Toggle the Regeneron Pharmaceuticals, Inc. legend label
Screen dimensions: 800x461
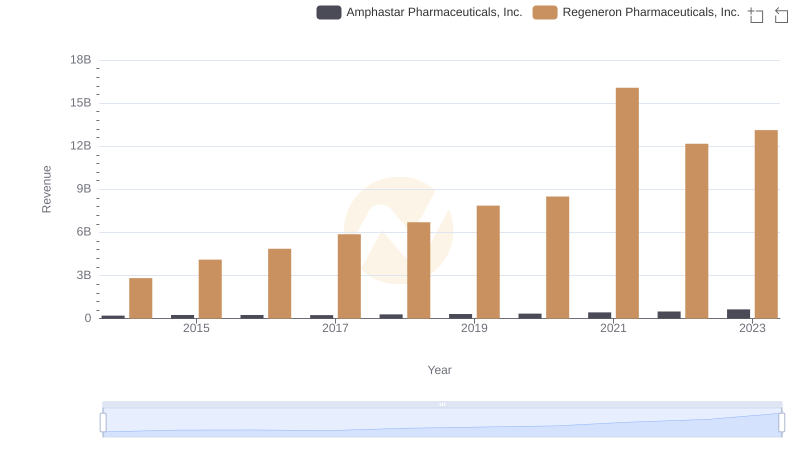pos(651,12)
